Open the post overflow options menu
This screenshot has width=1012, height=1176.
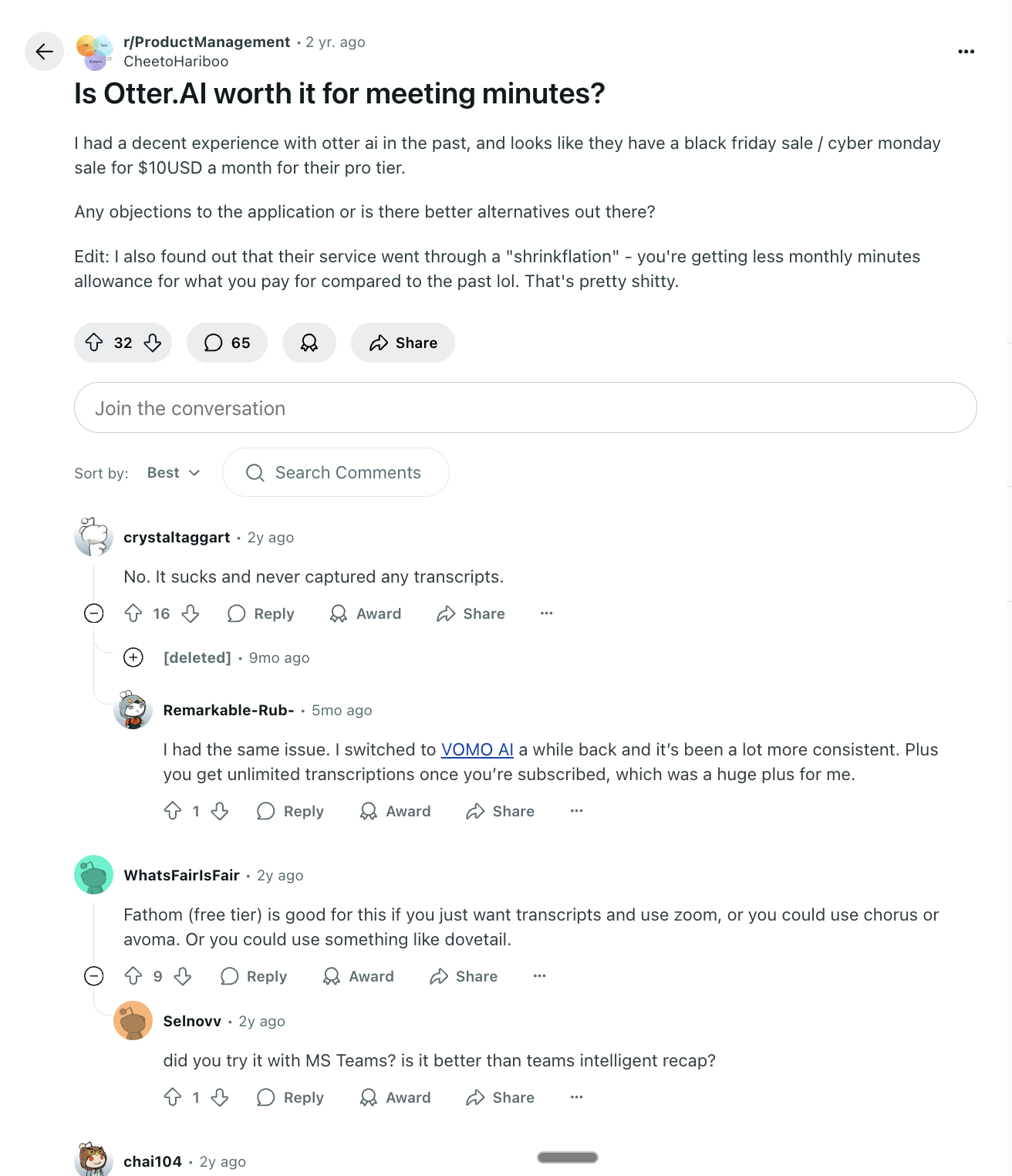[x=966, y=51]
